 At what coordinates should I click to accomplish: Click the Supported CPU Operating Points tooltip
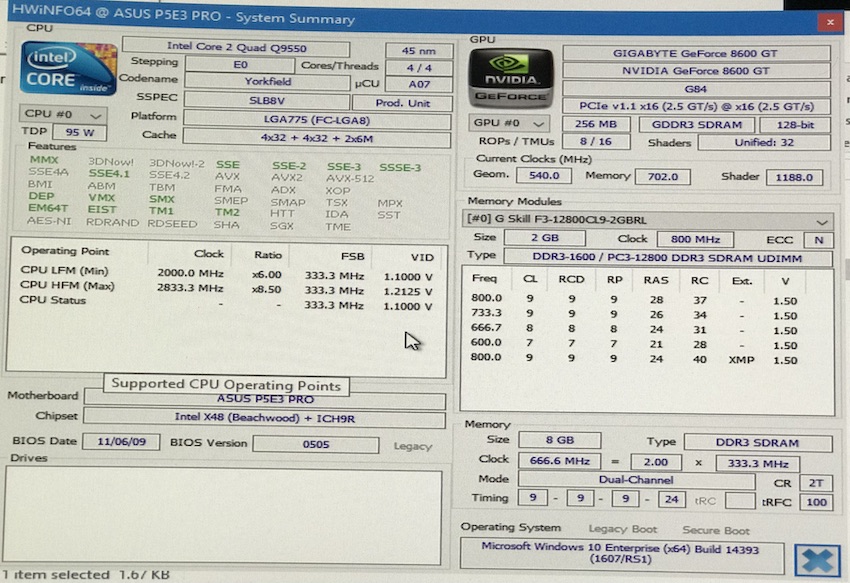226,385
